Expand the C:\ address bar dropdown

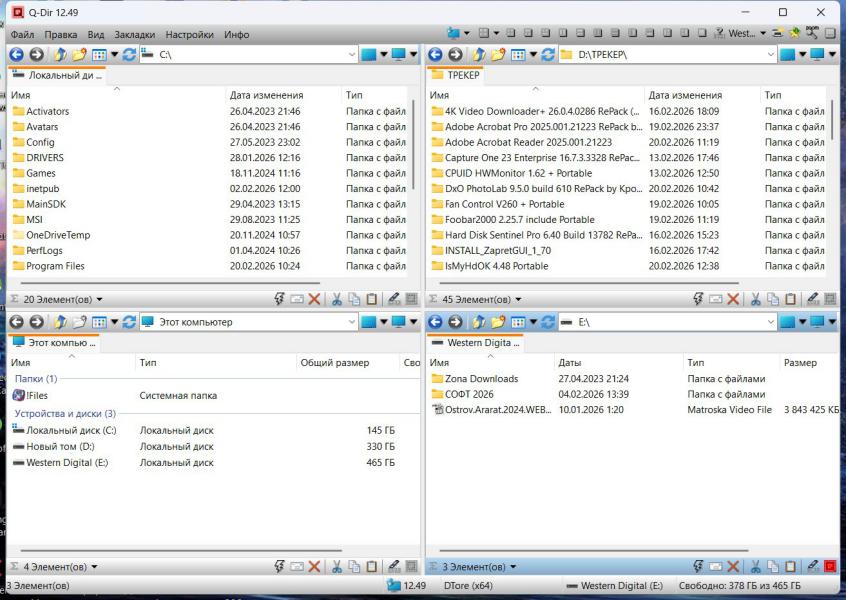pos(351,54)
